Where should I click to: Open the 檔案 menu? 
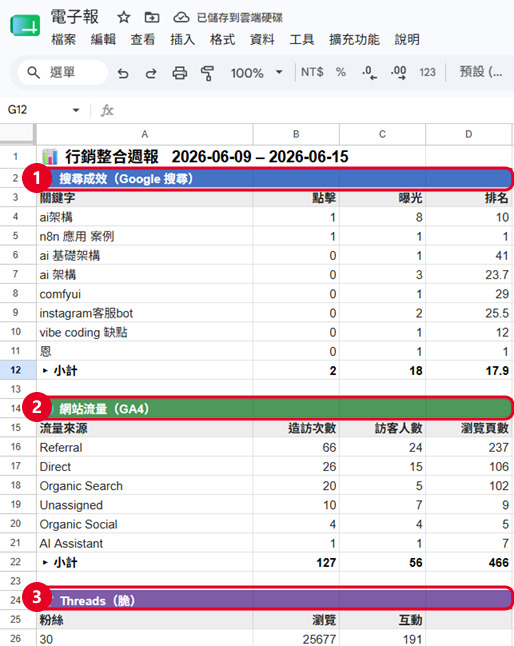[x=63, y=40]
